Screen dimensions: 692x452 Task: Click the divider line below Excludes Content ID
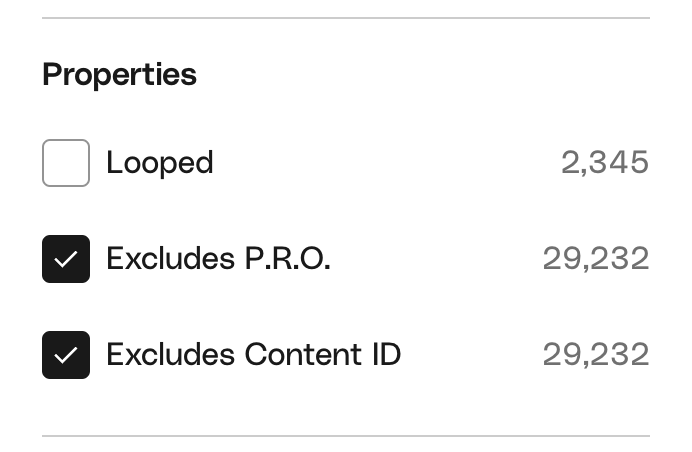[346, 436]
